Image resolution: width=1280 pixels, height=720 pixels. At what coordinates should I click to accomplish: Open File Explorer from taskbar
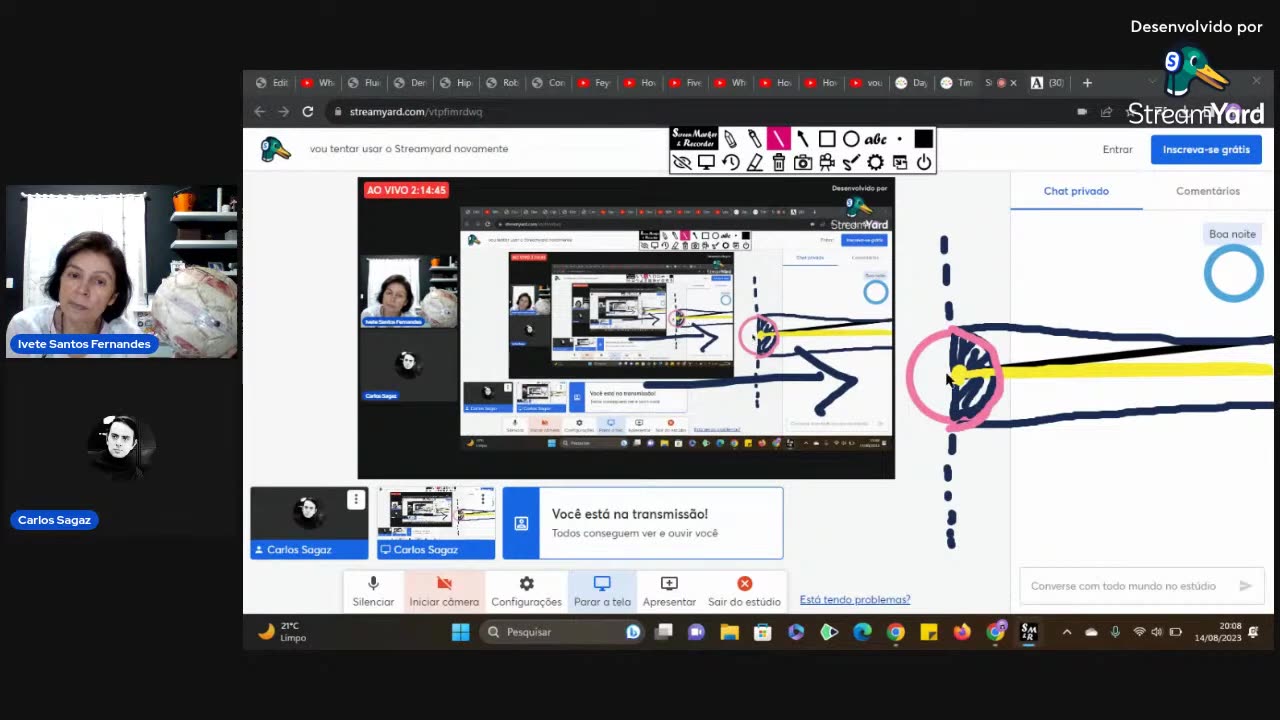click(x=729, y=632)
